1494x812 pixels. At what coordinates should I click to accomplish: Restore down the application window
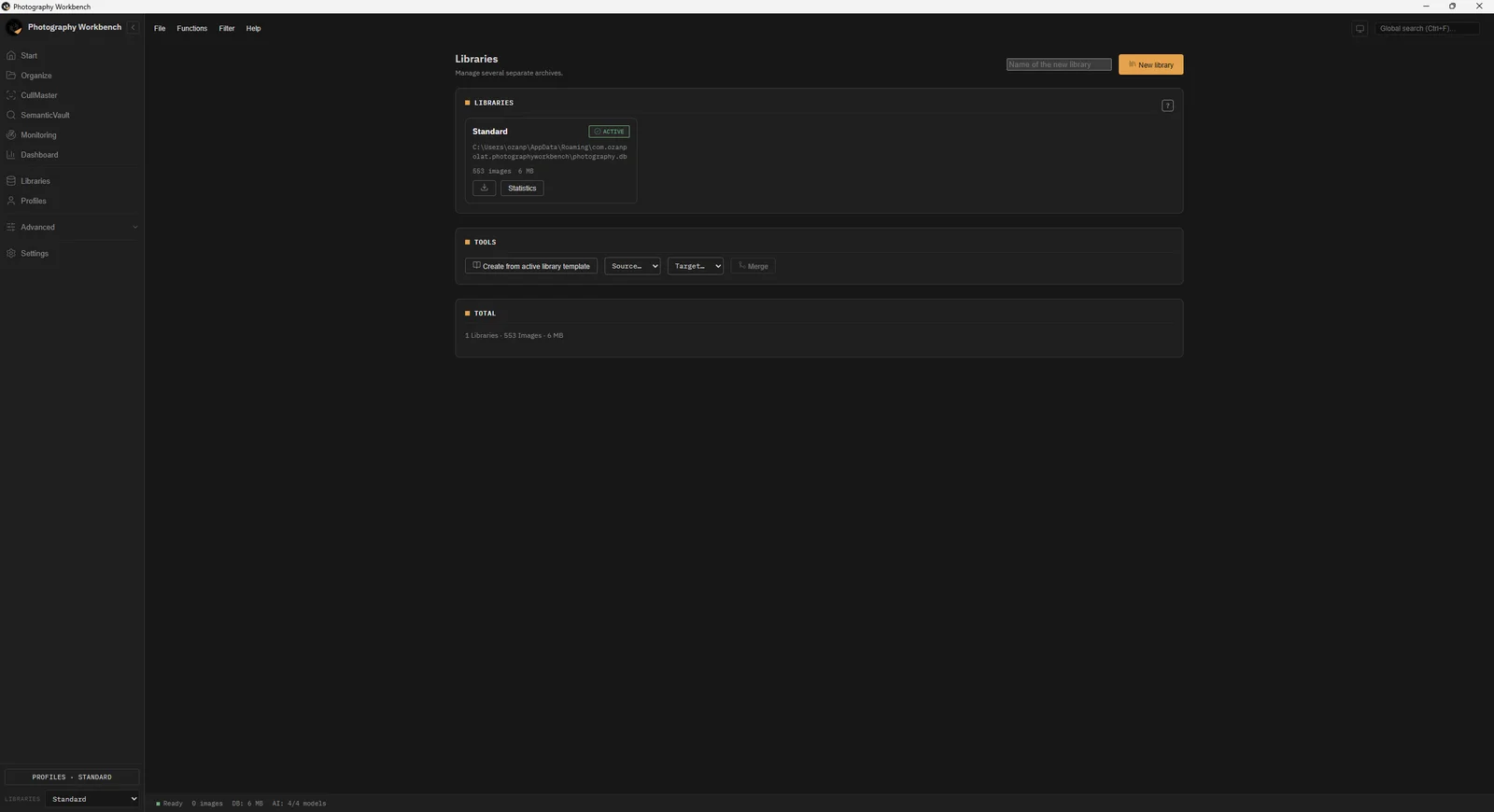[1452, 7]
